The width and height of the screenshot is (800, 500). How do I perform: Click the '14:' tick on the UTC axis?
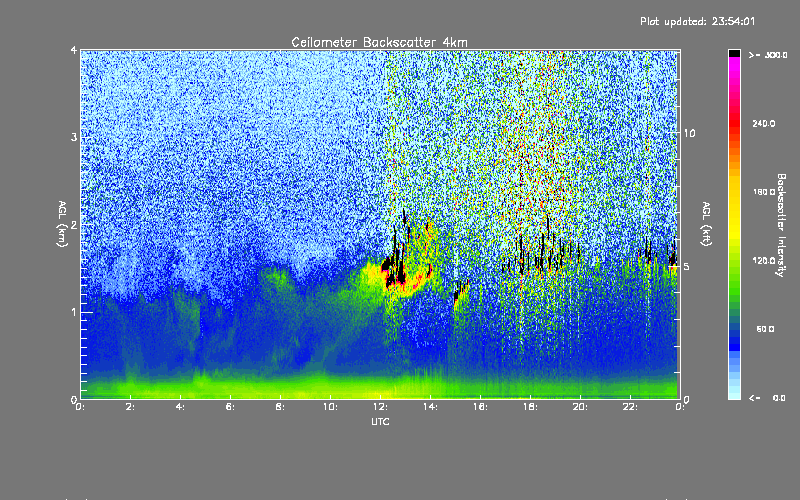[431, 407]
